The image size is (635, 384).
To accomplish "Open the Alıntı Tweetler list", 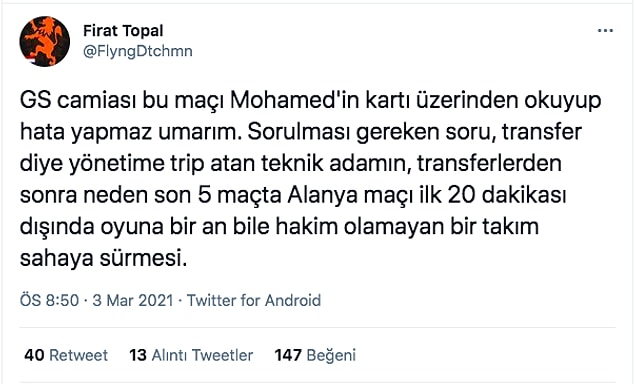I will pos(202,355).
